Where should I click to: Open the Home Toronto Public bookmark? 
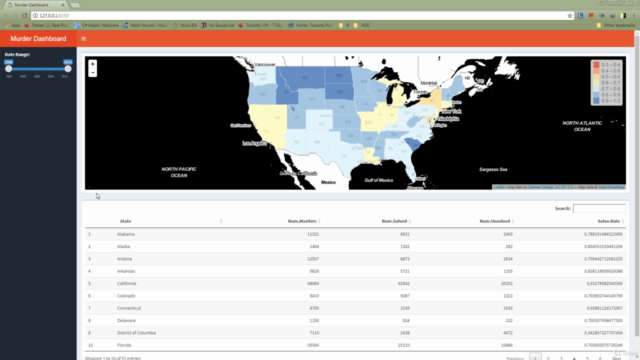point(310,25)
